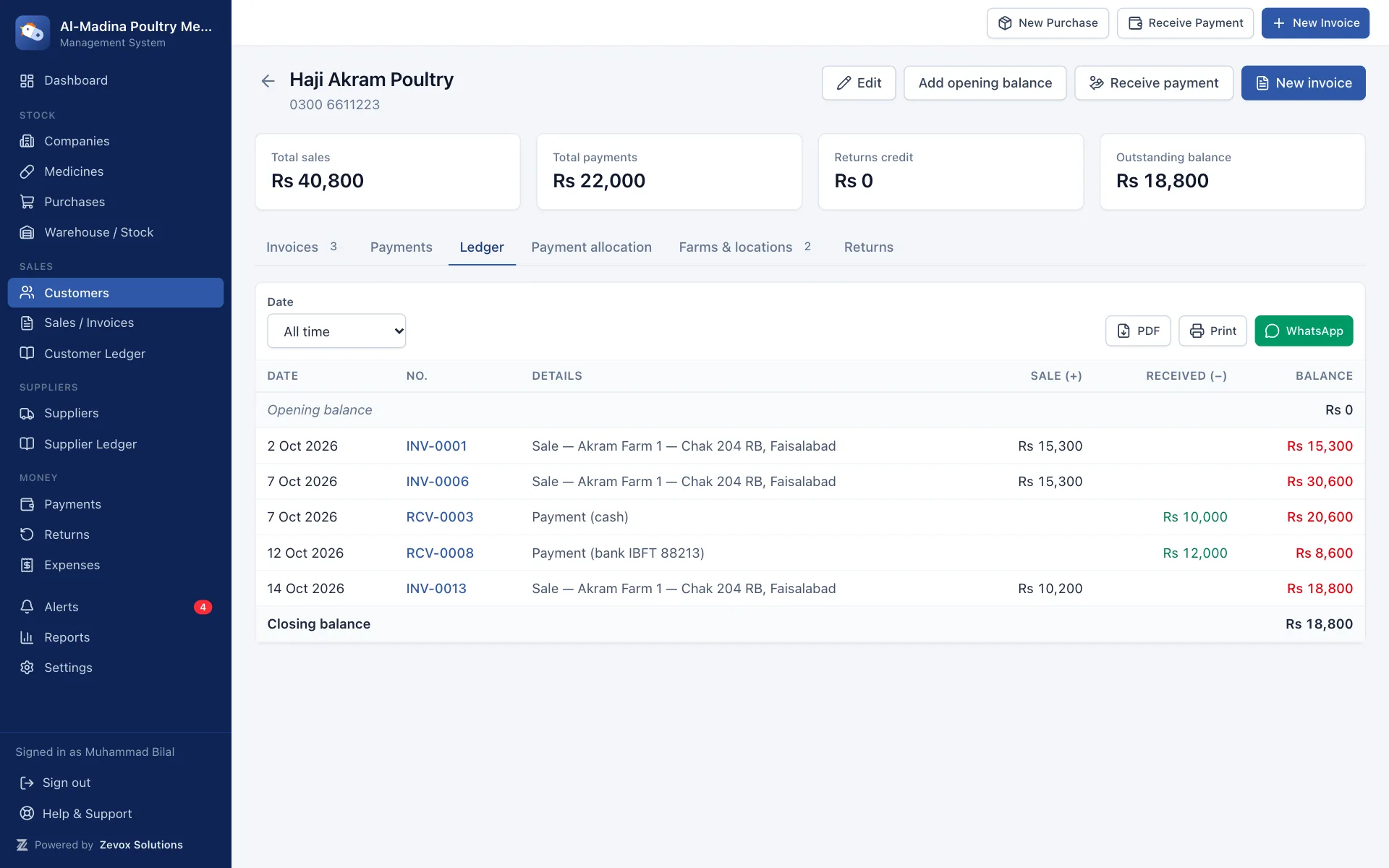The height and width of the screenshot is (868, 1389).
Task: Open Dashboard from the sidebar
Action: (x=116, y=80)
